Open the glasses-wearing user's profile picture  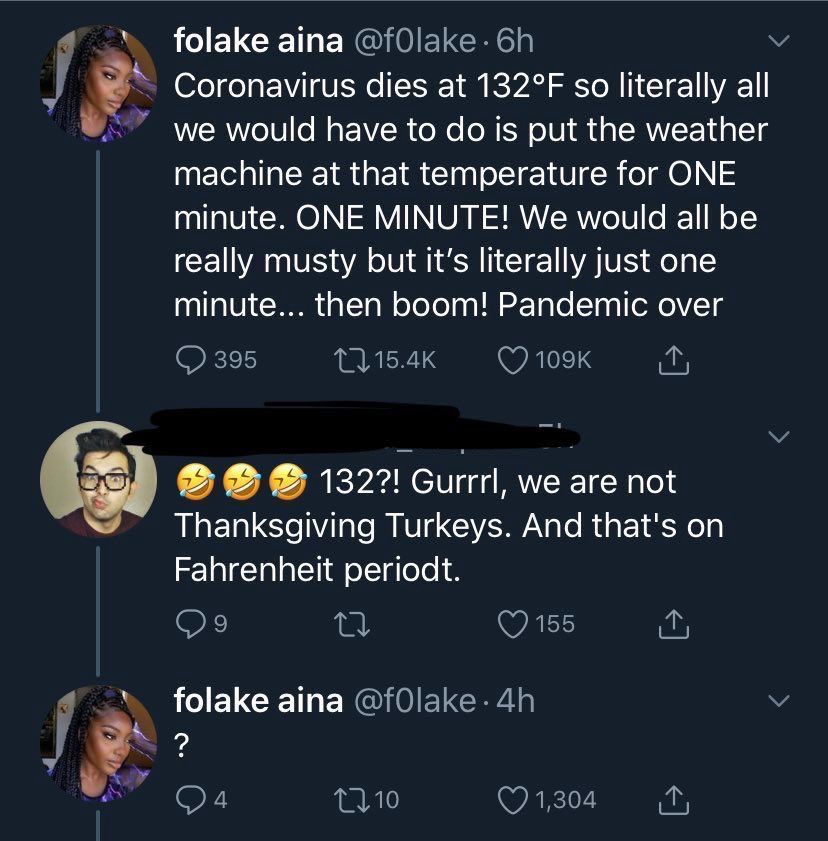99,479
